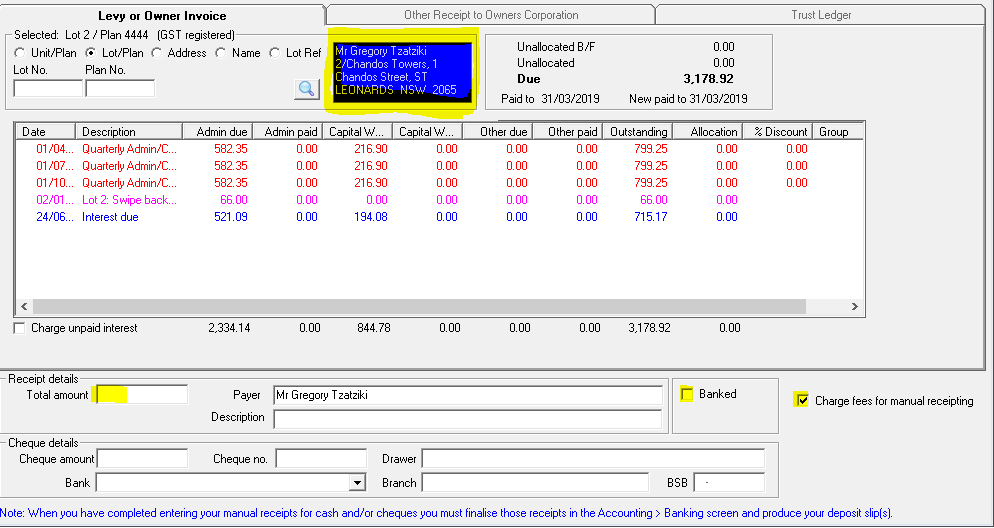Sort by the Outstanding column header
Viewport: 994px width, 528px height.
click(638, 132)
